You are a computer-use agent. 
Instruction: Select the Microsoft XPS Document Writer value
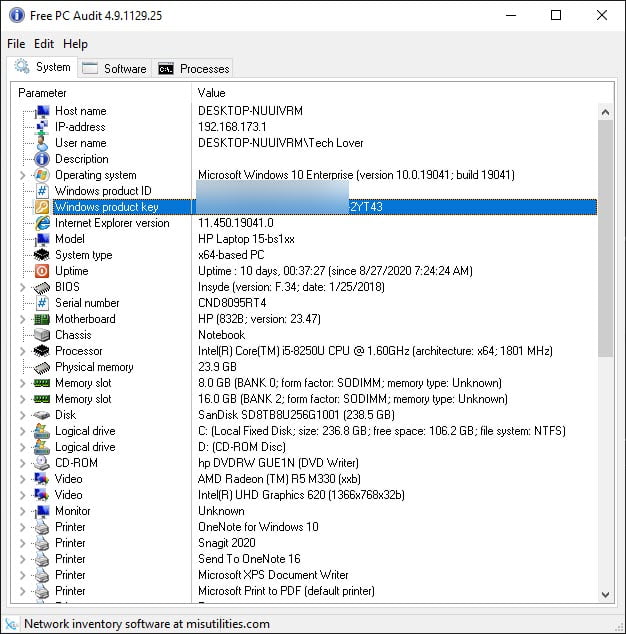(273, 575)
